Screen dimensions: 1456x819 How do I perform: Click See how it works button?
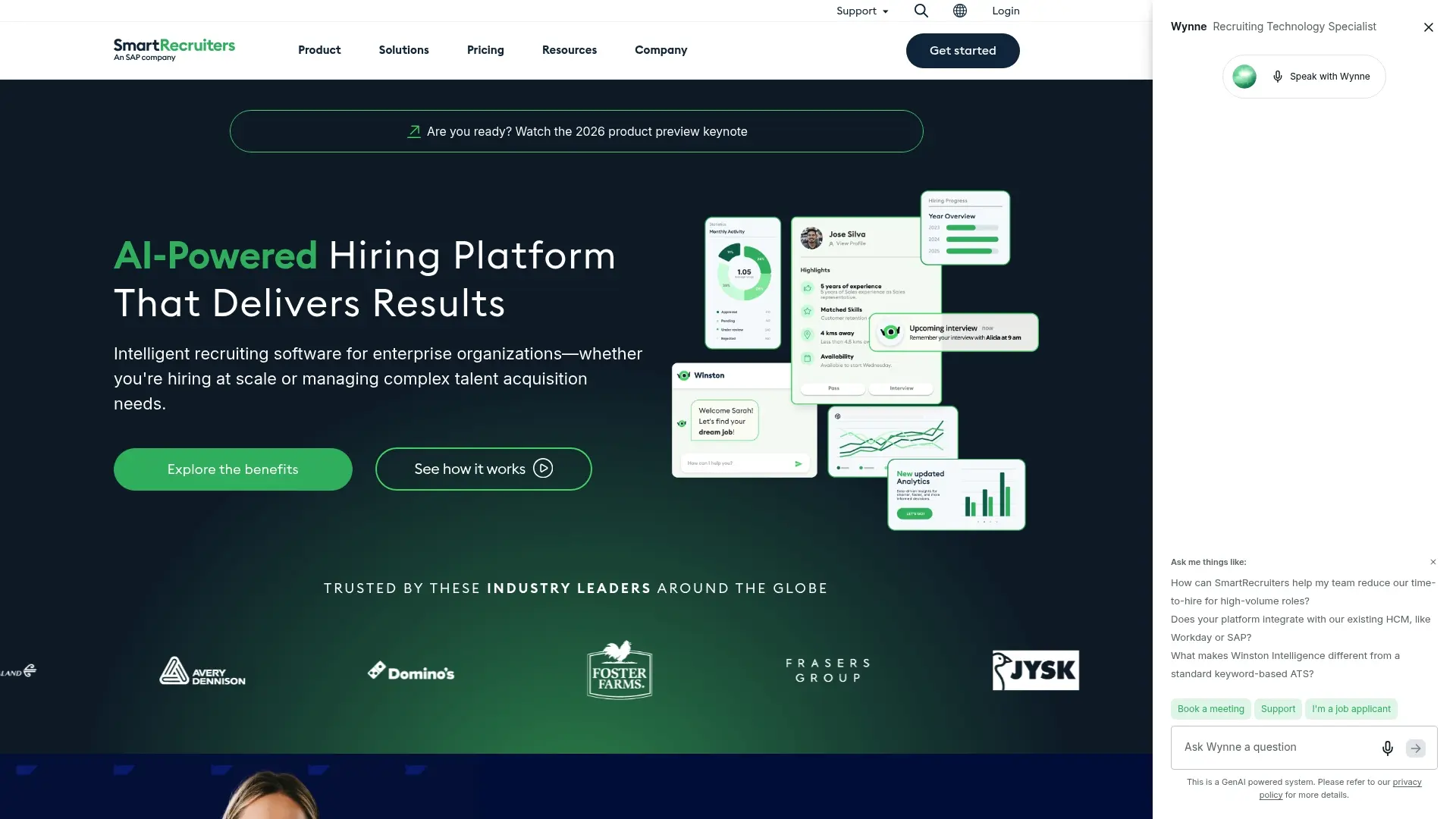point(484,469)
